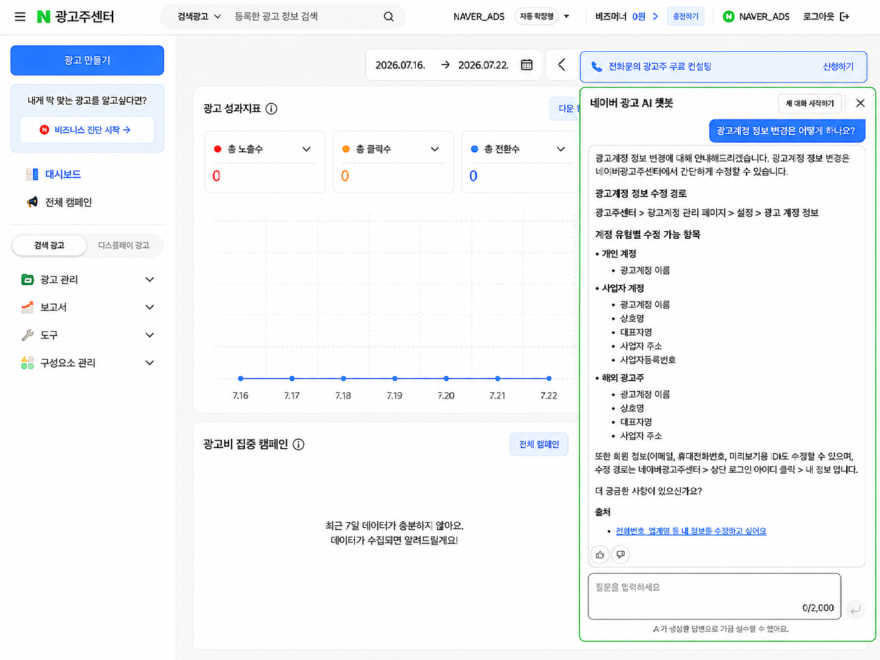The width and height of the screenshot is (880, 660).
Task: Open the 총 노출수 metric dropdown
Action: pos(306,149)
